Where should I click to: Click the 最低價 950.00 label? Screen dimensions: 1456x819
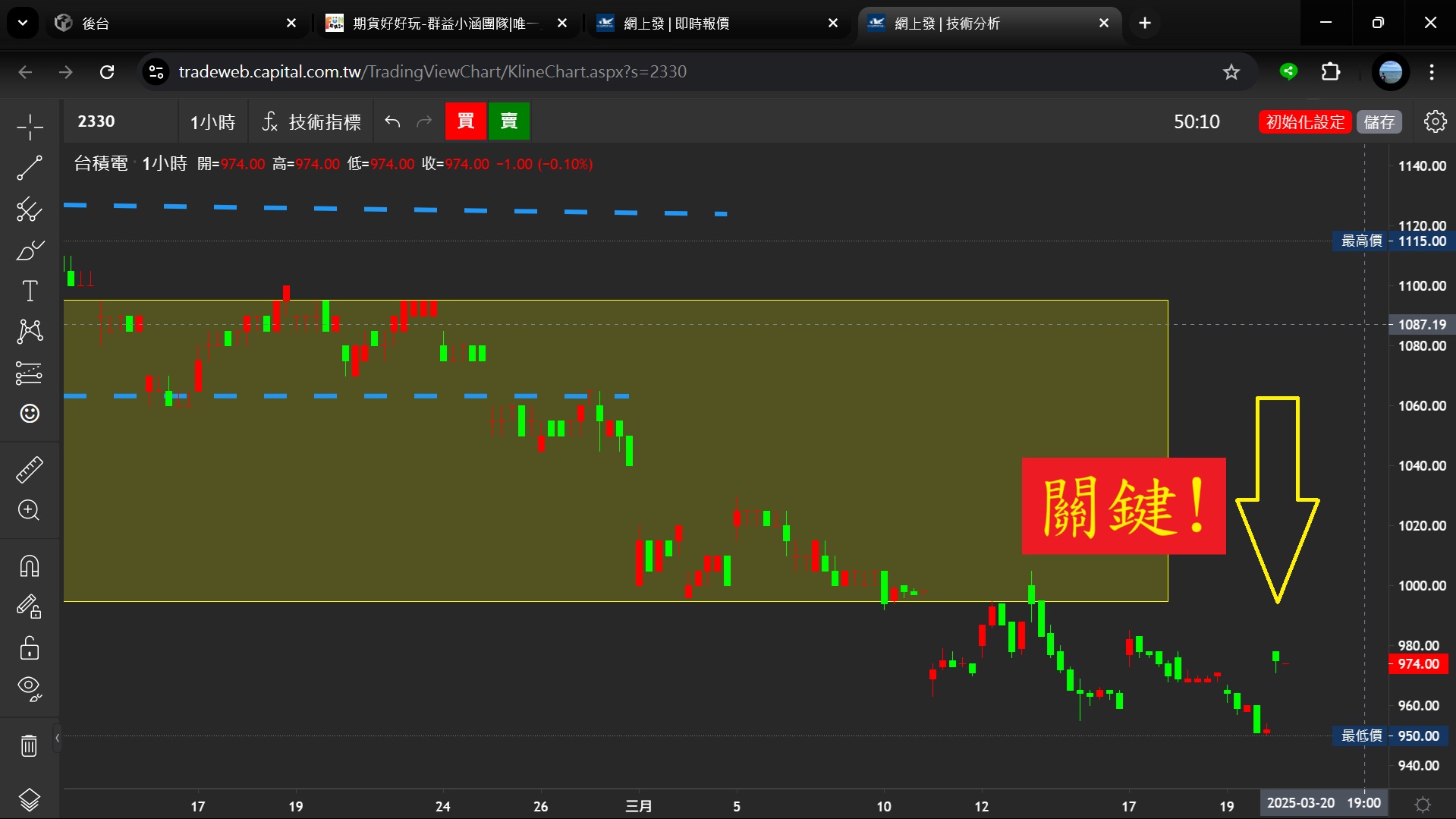click(x=1390, y=736)
